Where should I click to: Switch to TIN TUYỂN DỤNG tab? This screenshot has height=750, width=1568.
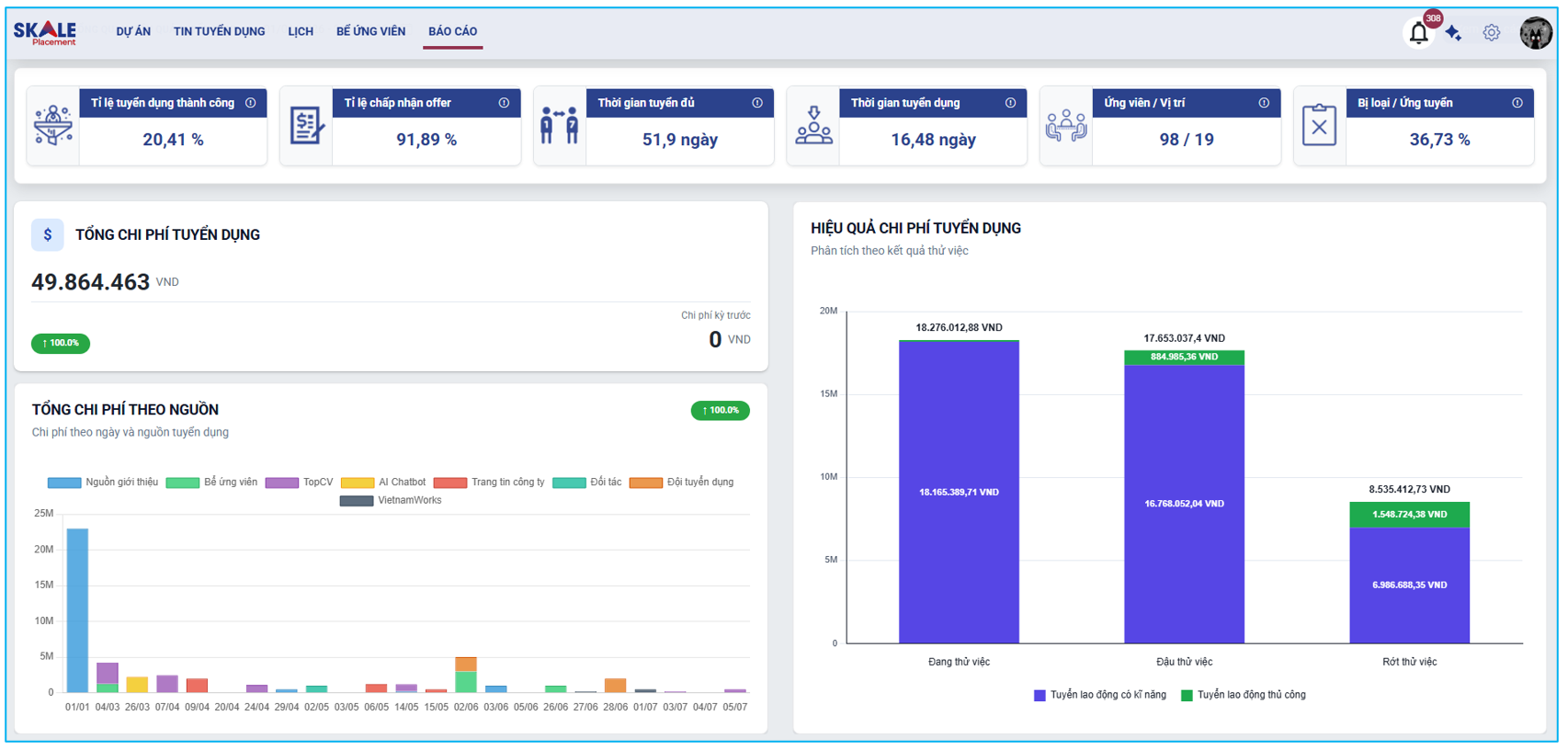[219, 31]
